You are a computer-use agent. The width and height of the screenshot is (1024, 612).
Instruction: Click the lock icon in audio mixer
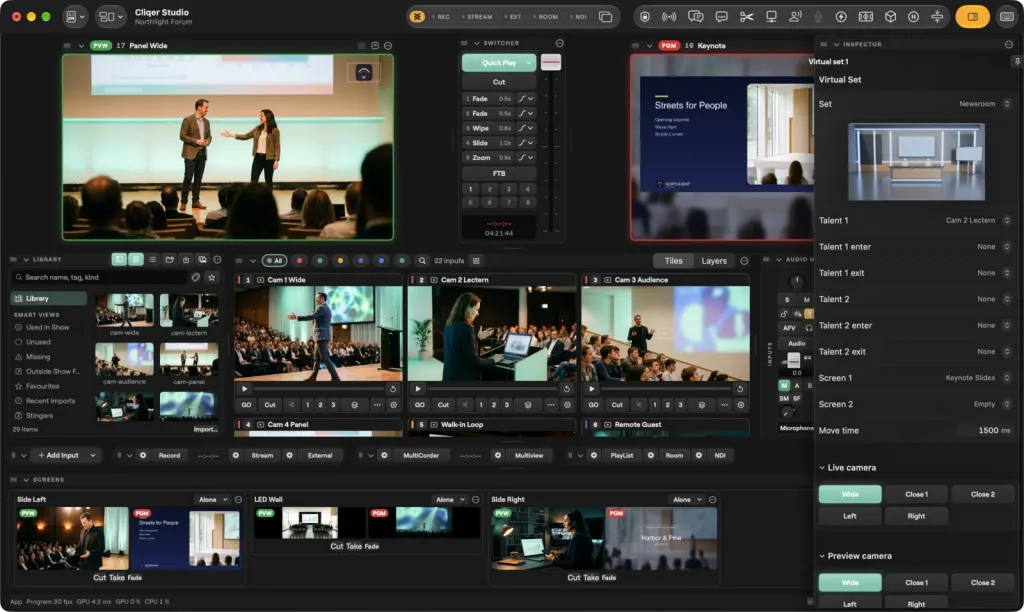(x=784, y=314)
